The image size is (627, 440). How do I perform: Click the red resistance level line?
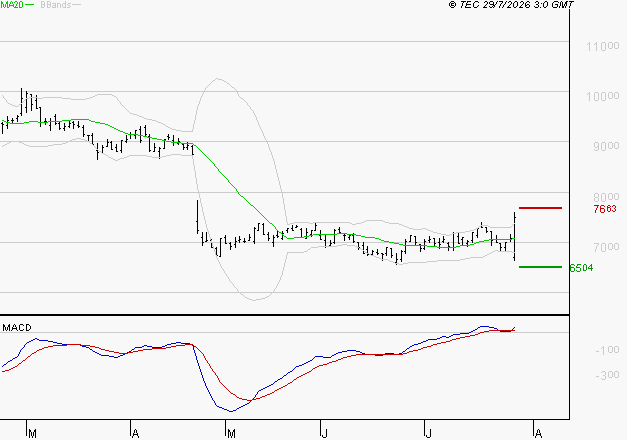540,208
